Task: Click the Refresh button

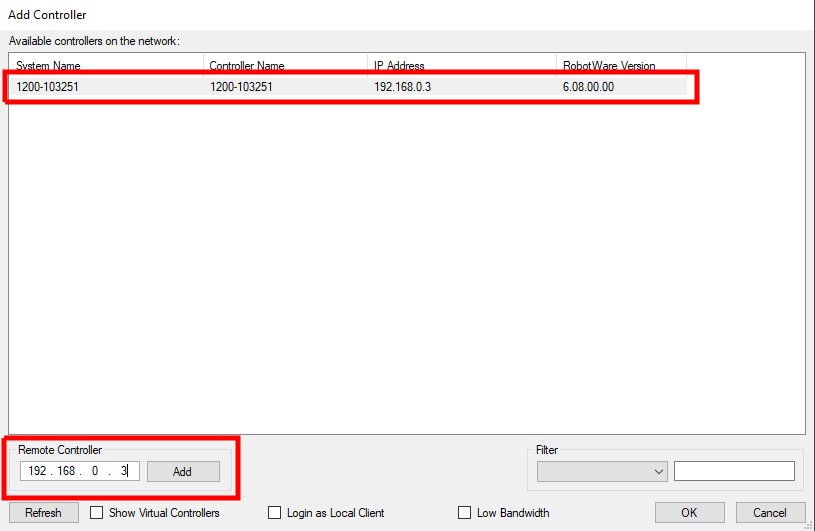Action: pos(44,513)
